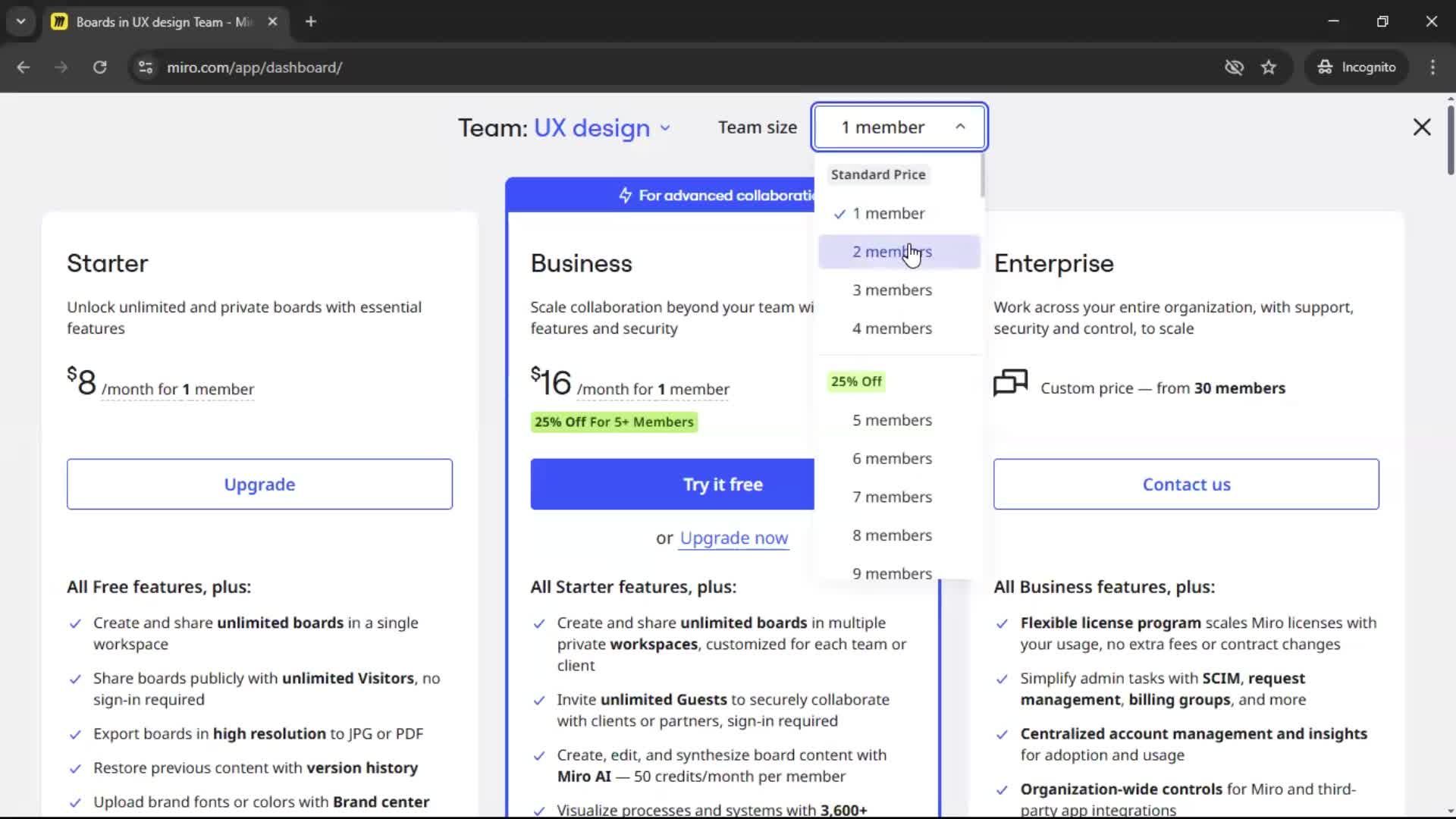Collapse the Team size combo box

coord(899,127)
